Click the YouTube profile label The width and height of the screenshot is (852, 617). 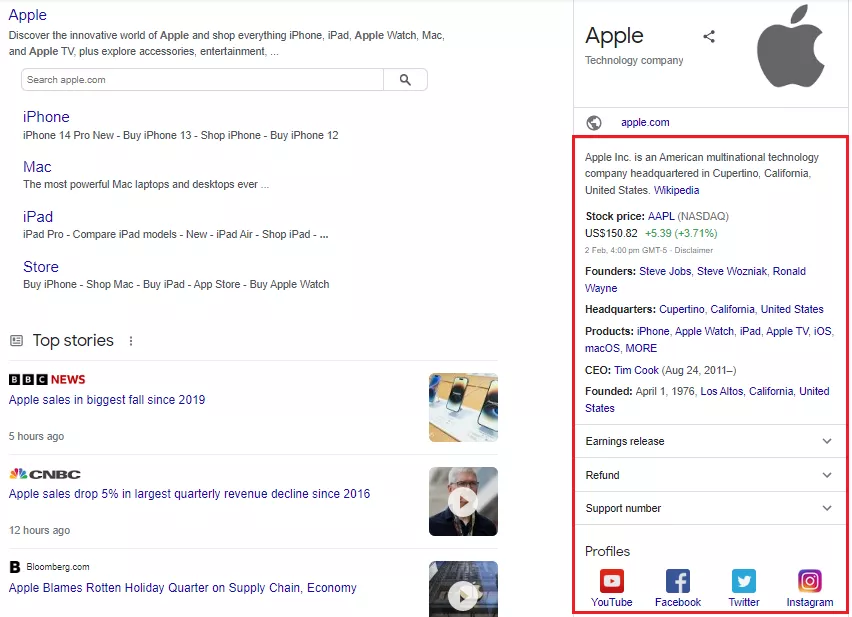tap(611, 602)
